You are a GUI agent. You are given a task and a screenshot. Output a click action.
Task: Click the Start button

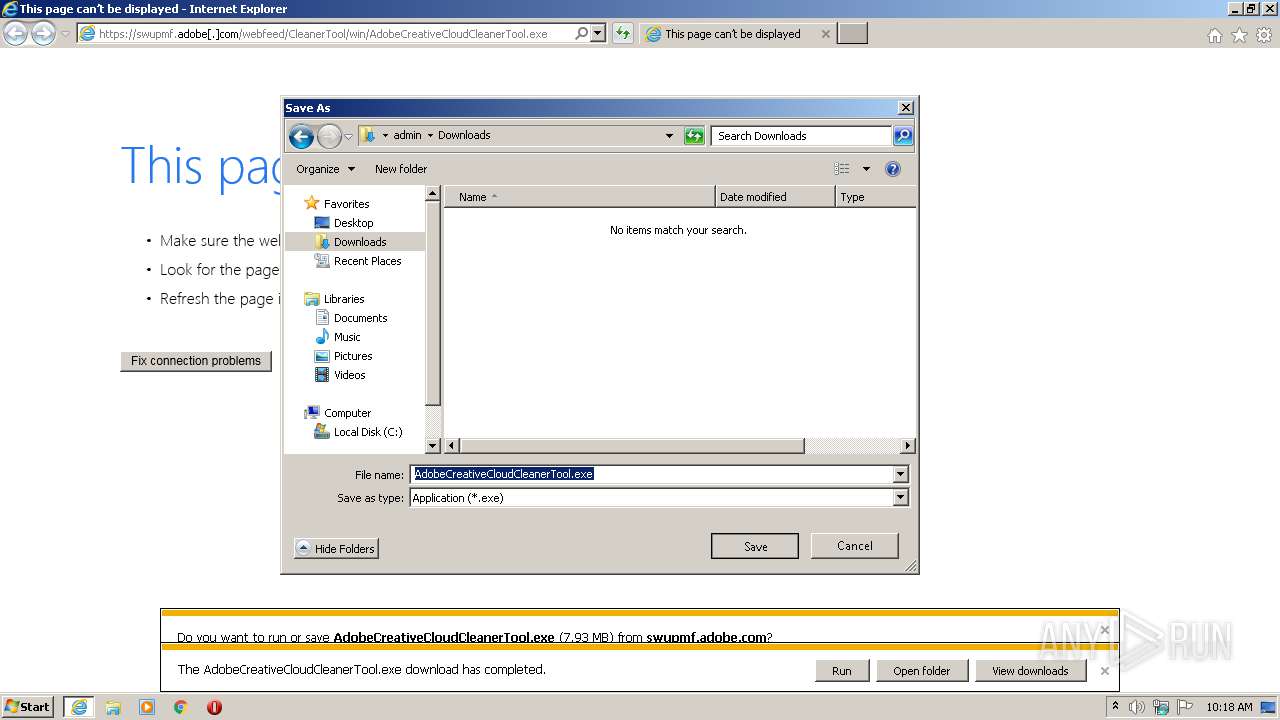(x=28, y=707)
